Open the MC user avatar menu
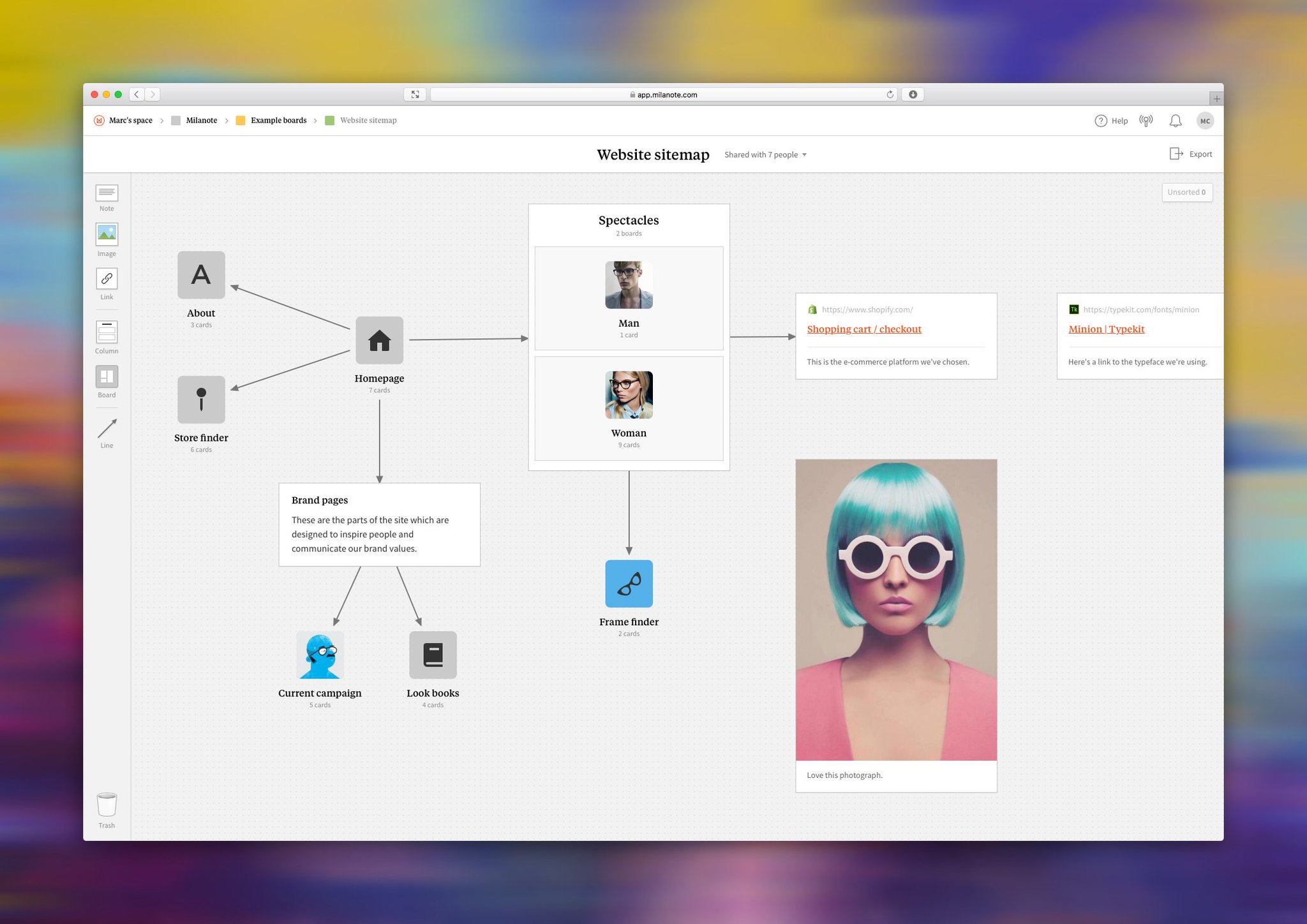This screenshot has height=924, width=1307. pos(1204,121)
